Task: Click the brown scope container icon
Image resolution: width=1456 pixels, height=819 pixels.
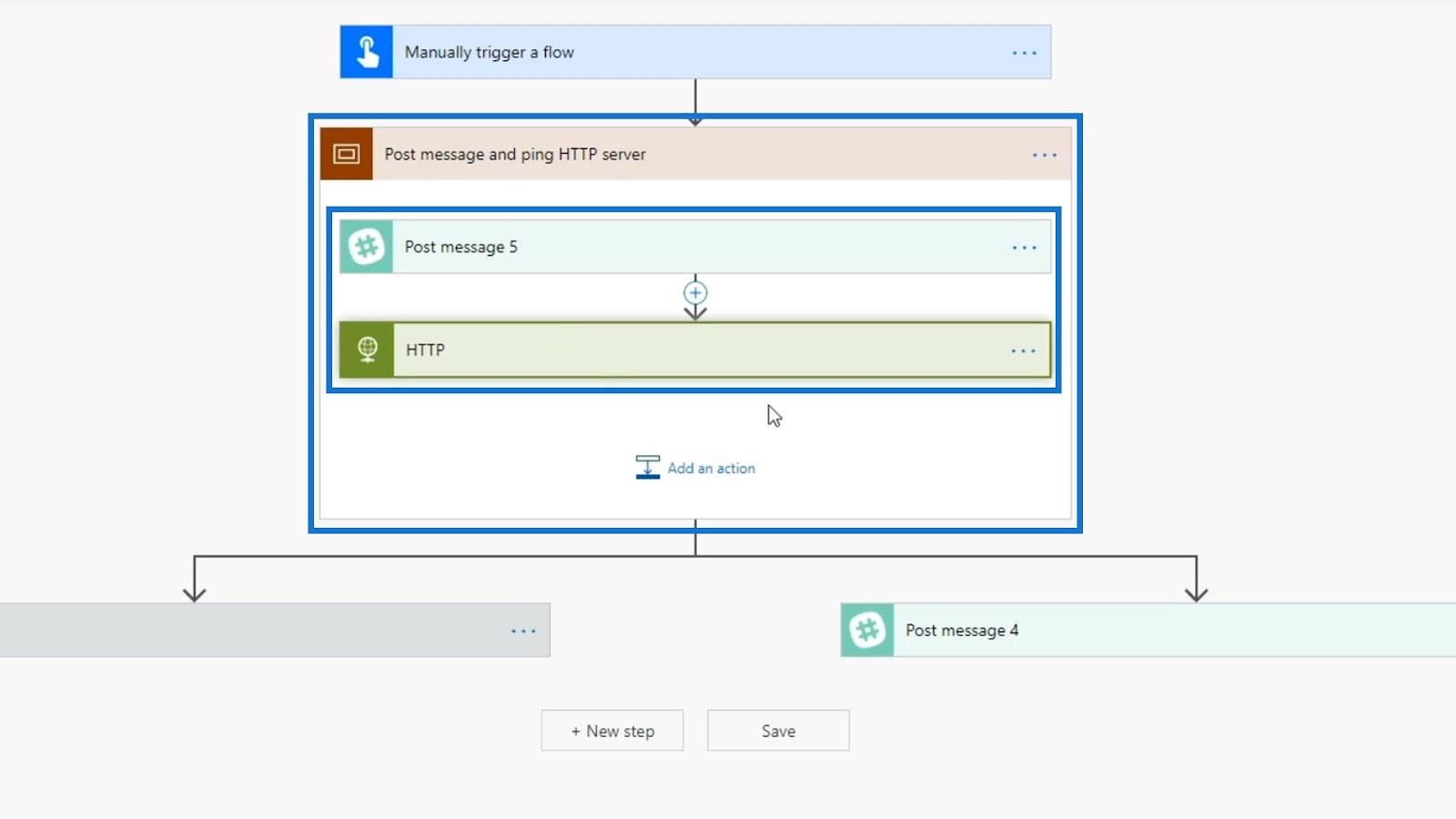Action: point(347,154)
